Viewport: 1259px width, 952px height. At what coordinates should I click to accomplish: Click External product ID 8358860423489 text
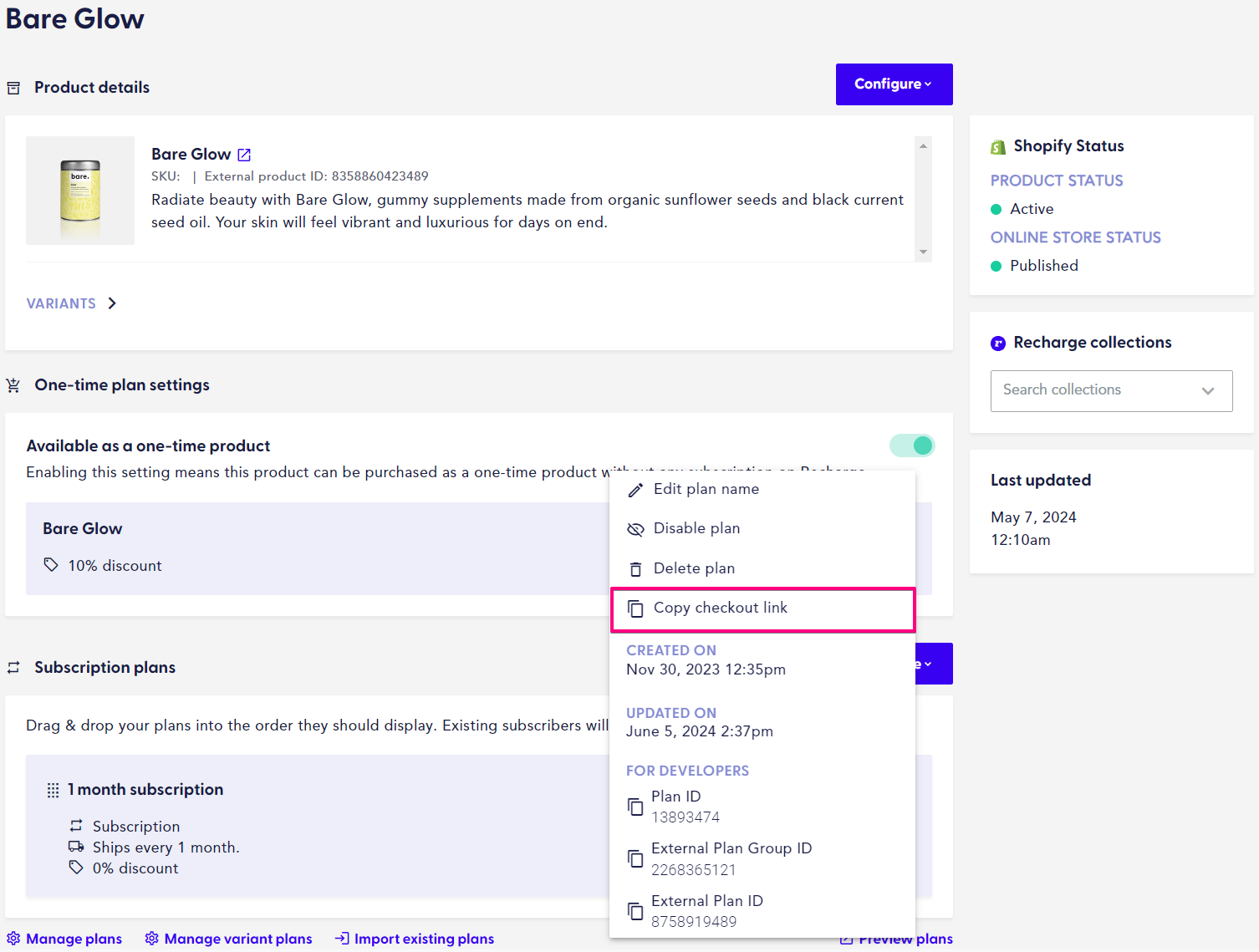316,176
